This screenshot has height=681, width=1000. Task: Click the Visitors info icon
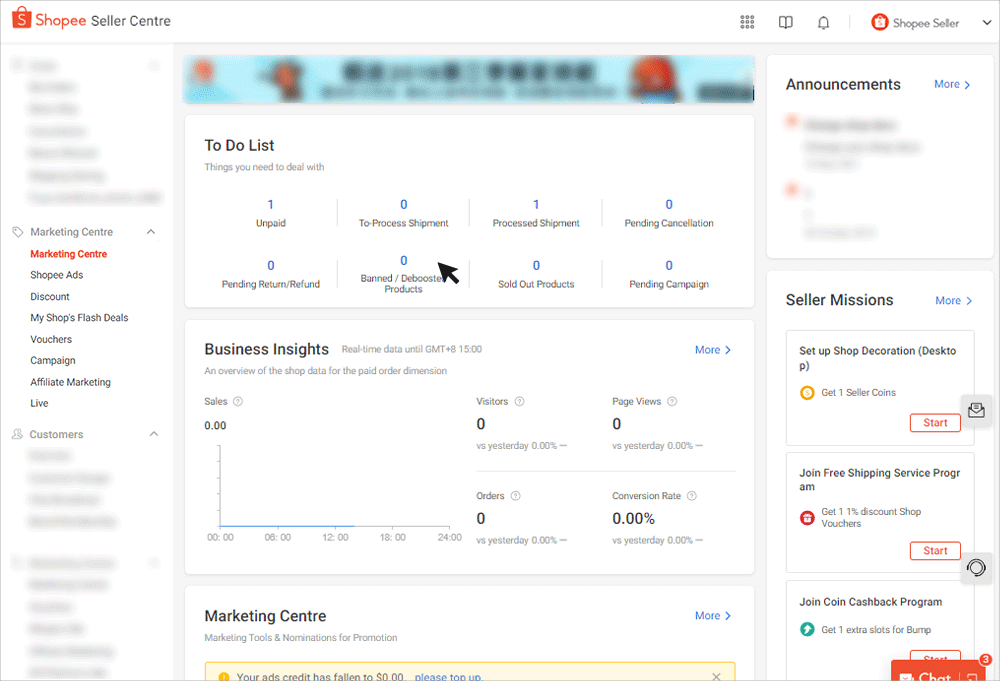pyautogui.click(x=521, y=401)
